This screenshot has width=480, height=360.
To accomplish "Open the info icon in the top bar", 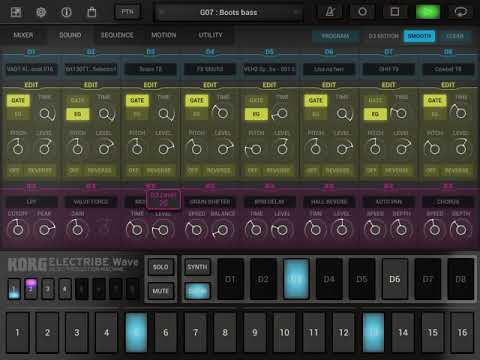I will point(66,12).
